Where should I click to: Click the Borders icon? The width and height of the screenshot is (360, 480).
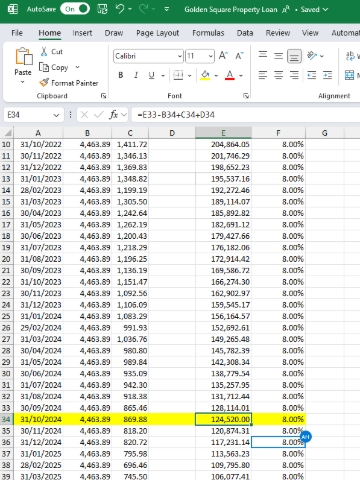[x=178, y=75]
